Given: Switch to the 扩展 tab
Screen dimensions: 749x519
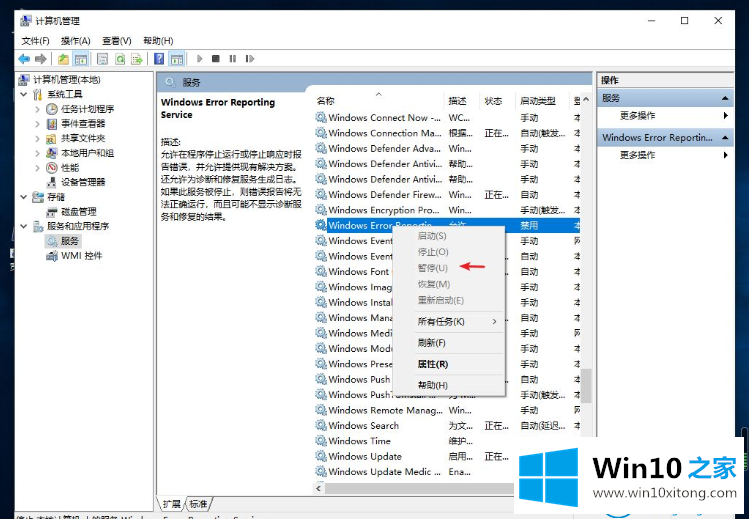Looking at the screenshot, I should coord(171,504).
